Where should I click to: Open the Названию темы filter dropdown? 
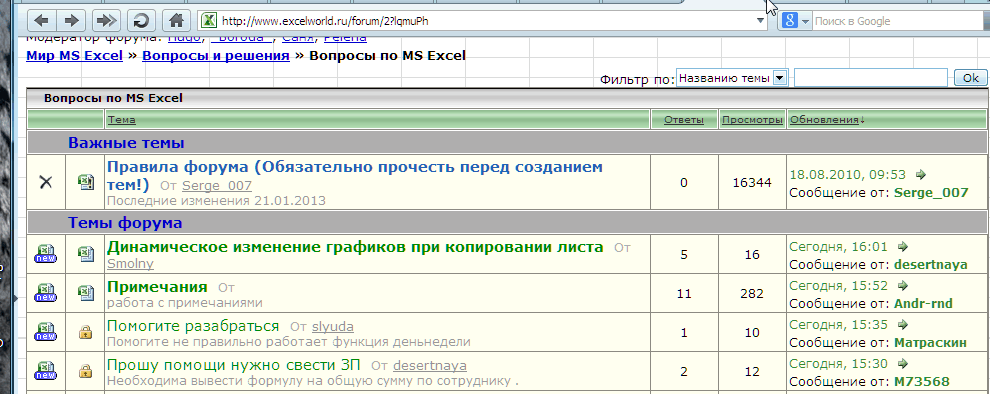(732, 78)
